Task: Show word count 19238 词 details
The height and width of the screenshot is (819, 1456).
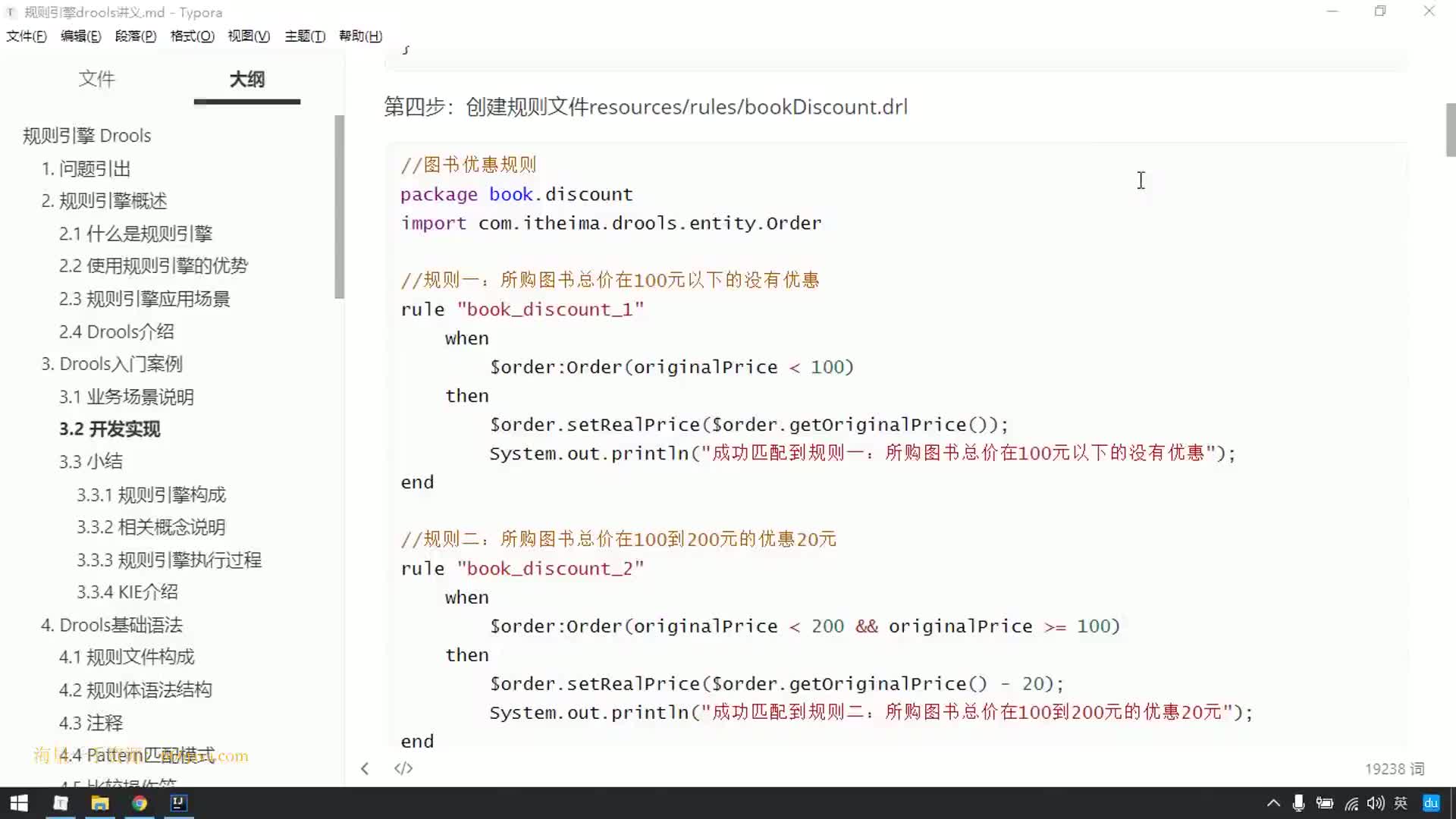Action: [1395, 769]
